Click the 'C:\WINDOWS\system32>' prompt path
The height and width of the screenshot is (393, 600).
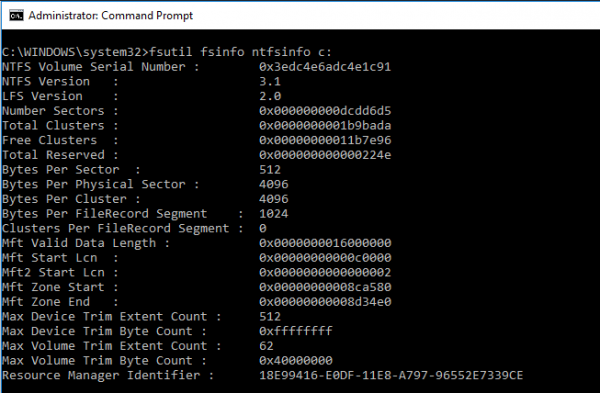(x=75, y=52)
